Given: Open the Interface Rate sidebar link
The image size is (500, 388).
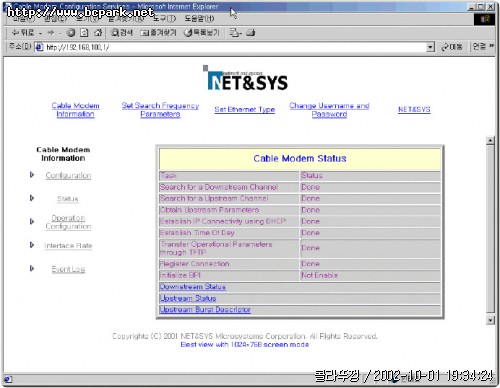Looking at the screenshot, I should (x=68, y=246).
